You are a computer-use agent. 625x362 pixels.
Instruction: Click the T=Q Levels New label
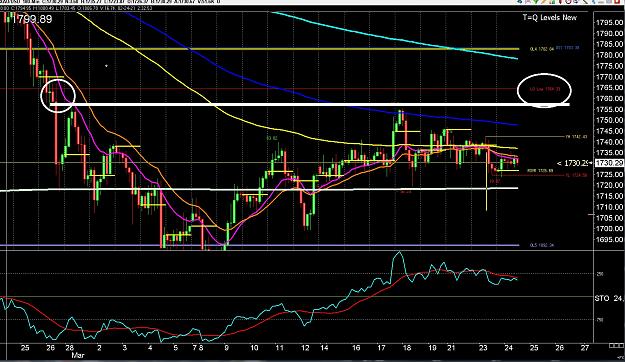(550, 18)
